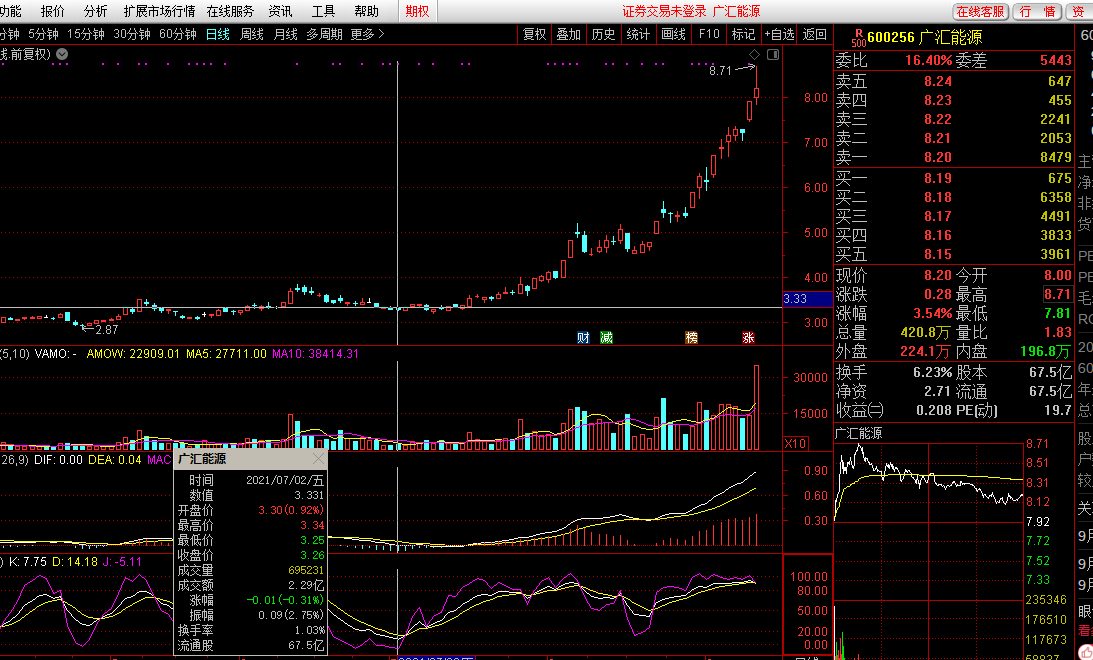Click the 换手 value 6.23%

(933, 372)
